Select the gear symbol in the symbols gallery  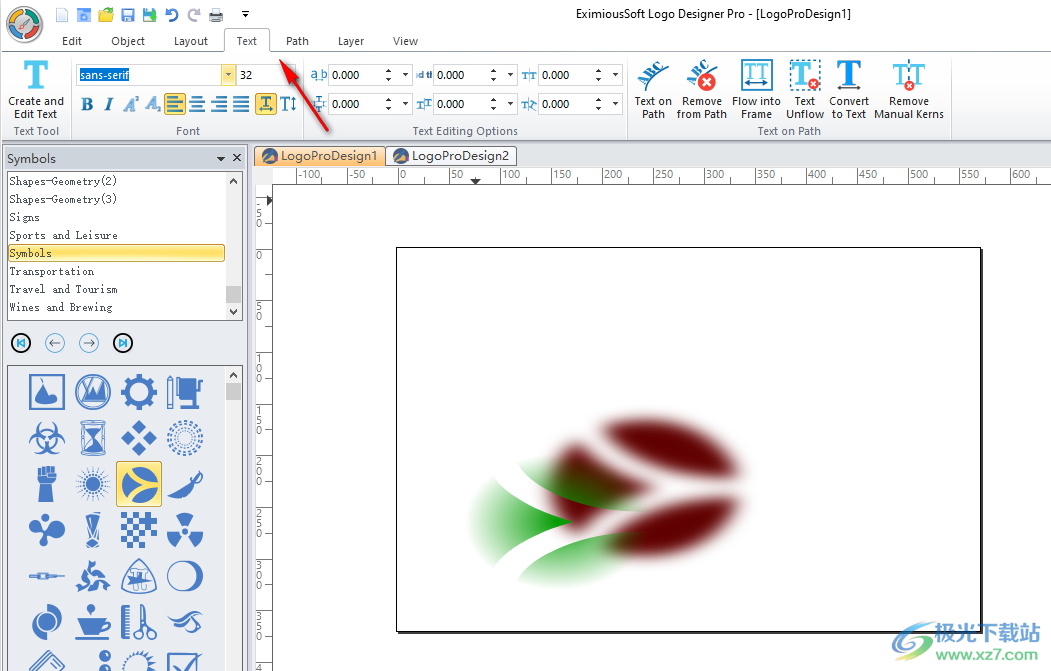pos(138,391)
